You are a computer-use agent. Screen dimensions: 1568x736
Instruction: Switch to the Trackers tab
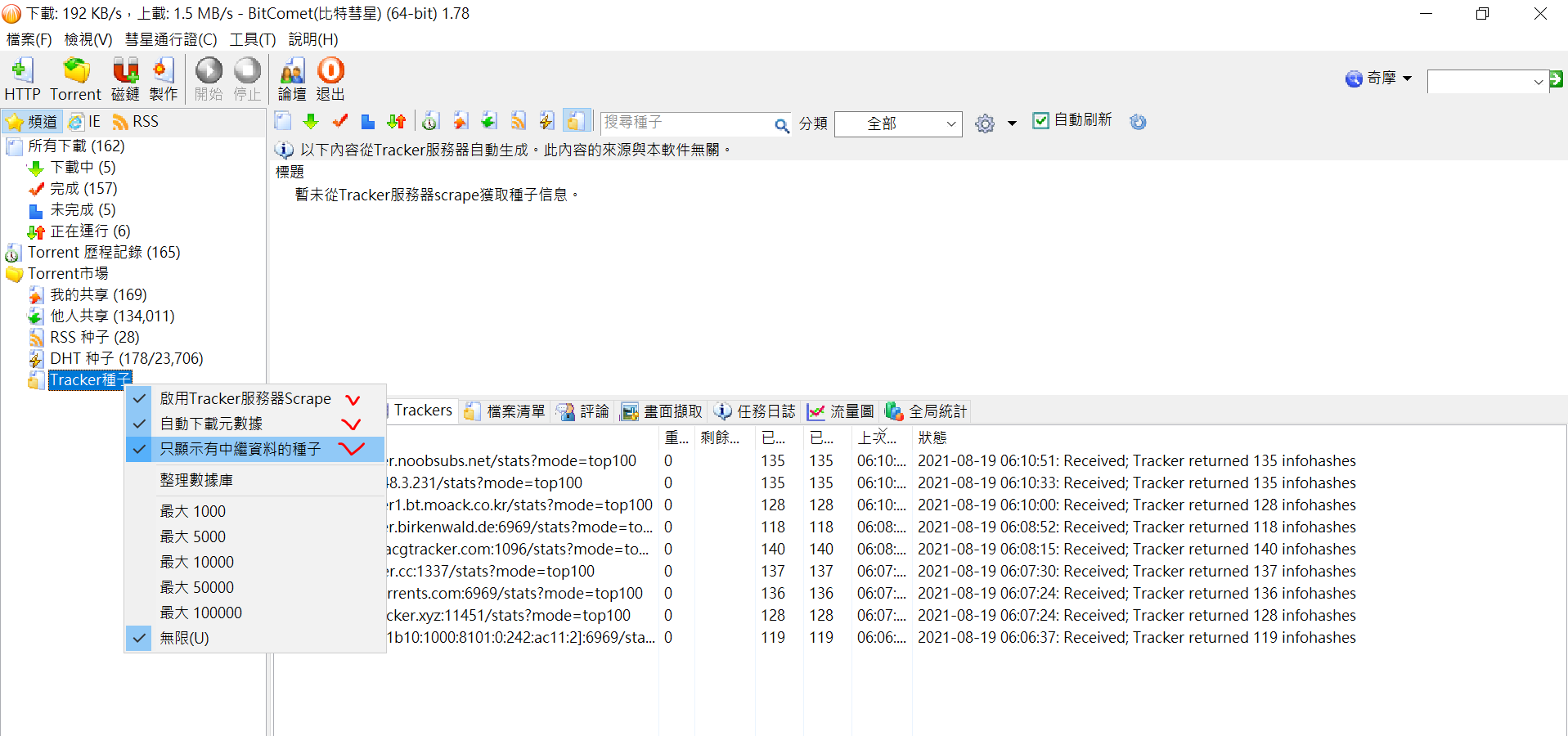click(x=422, y=411)
